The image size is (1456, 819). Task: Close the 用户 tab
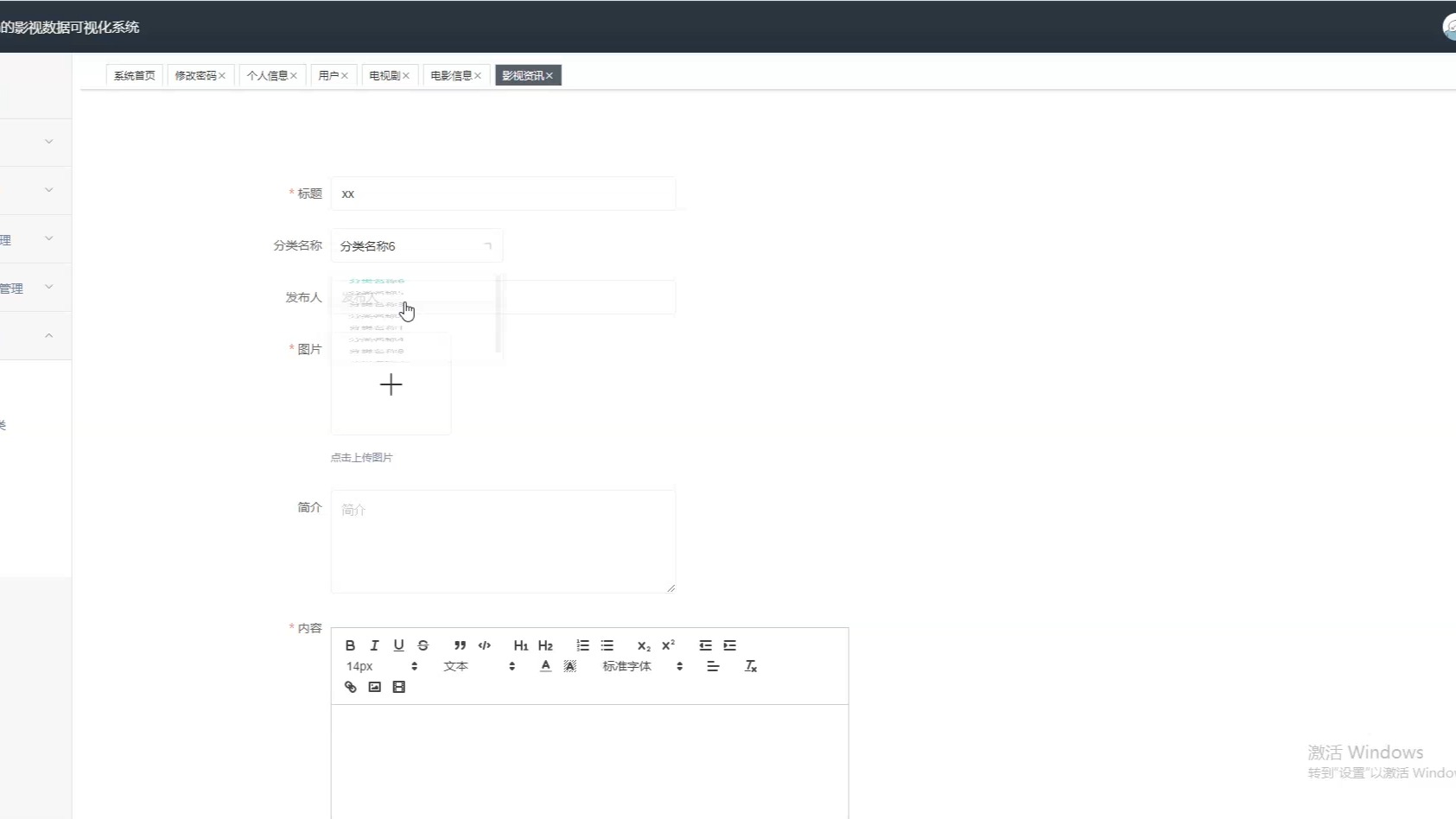(345, 76)
